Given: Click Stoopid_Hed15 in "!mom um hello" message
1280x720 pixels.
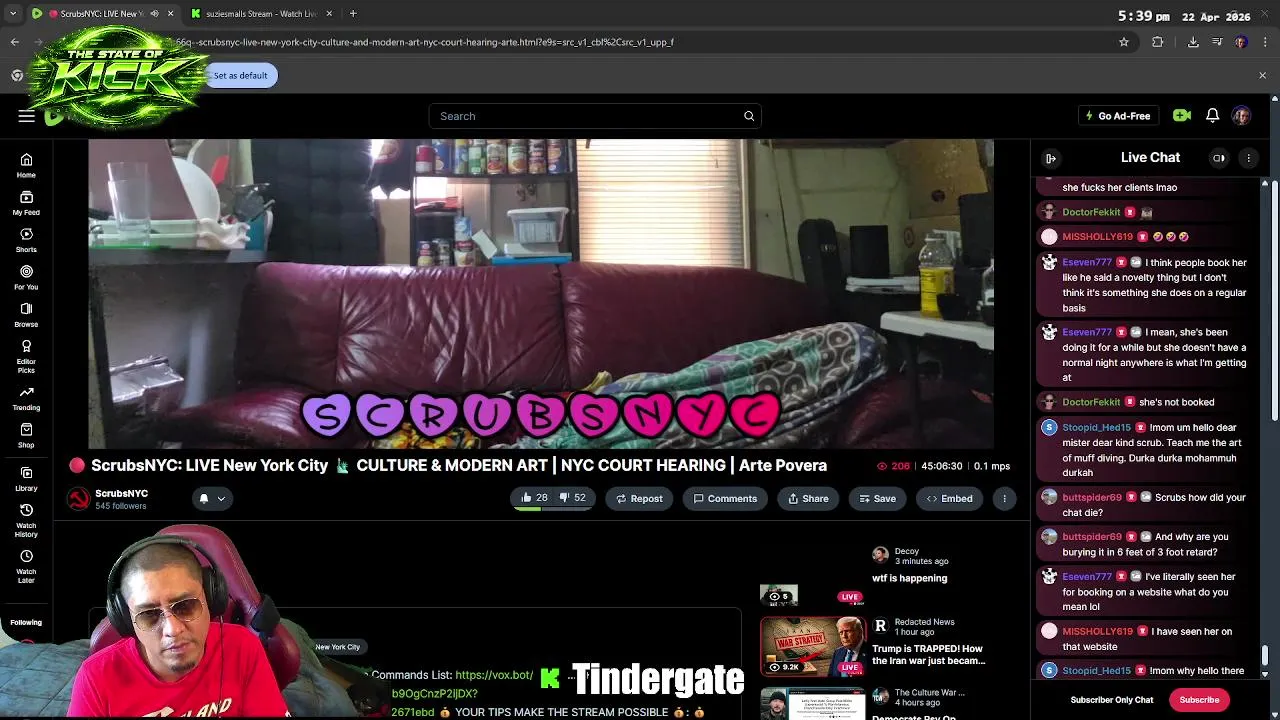Looking at the screenshot, I should click(1096, 427).
